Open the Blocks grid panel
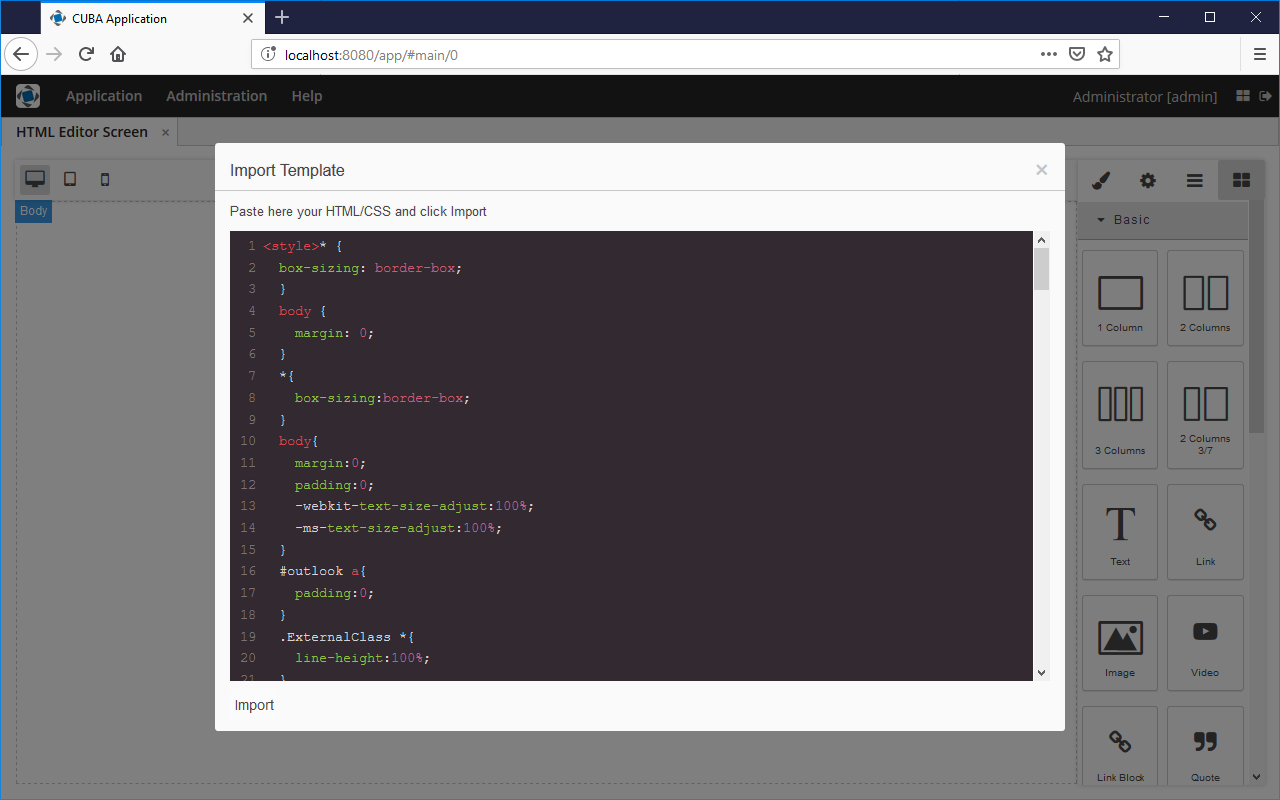The image size is (1280, 800). (x=1241, y=180)
